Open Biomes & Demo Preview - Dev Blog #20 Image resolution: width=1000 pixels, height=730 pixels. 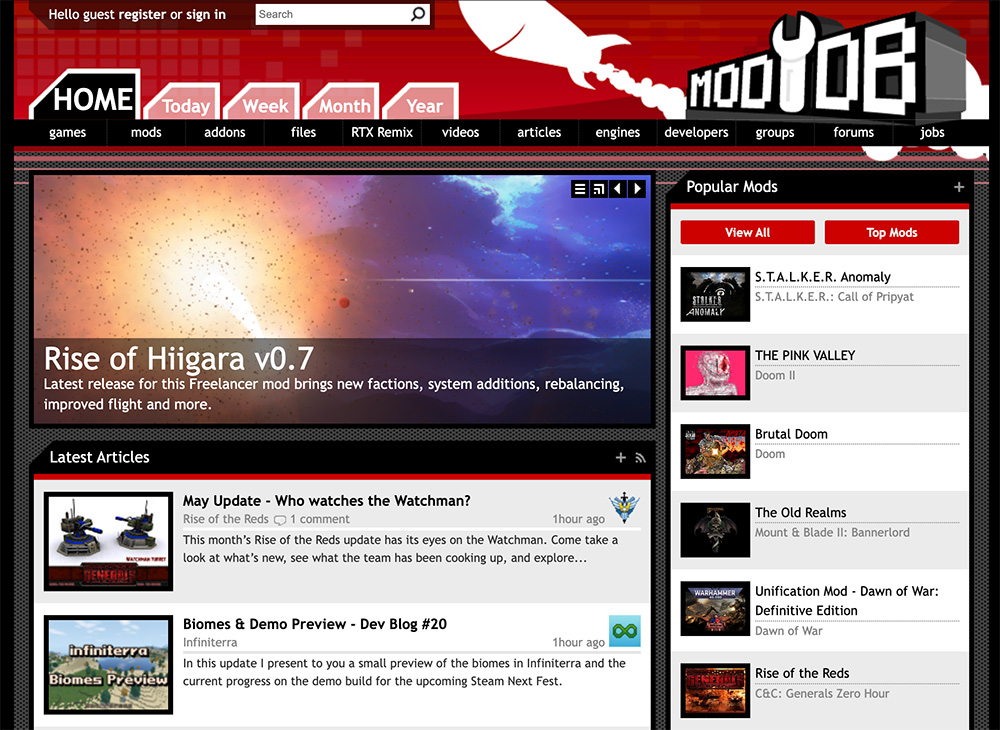[315, 624]
